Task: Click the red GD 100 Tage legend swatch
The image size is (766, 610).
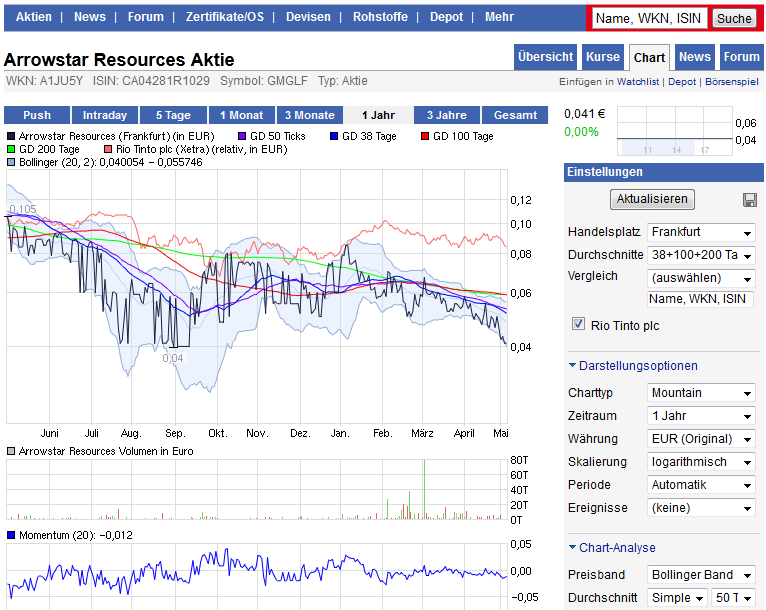Action: (425, 136)
